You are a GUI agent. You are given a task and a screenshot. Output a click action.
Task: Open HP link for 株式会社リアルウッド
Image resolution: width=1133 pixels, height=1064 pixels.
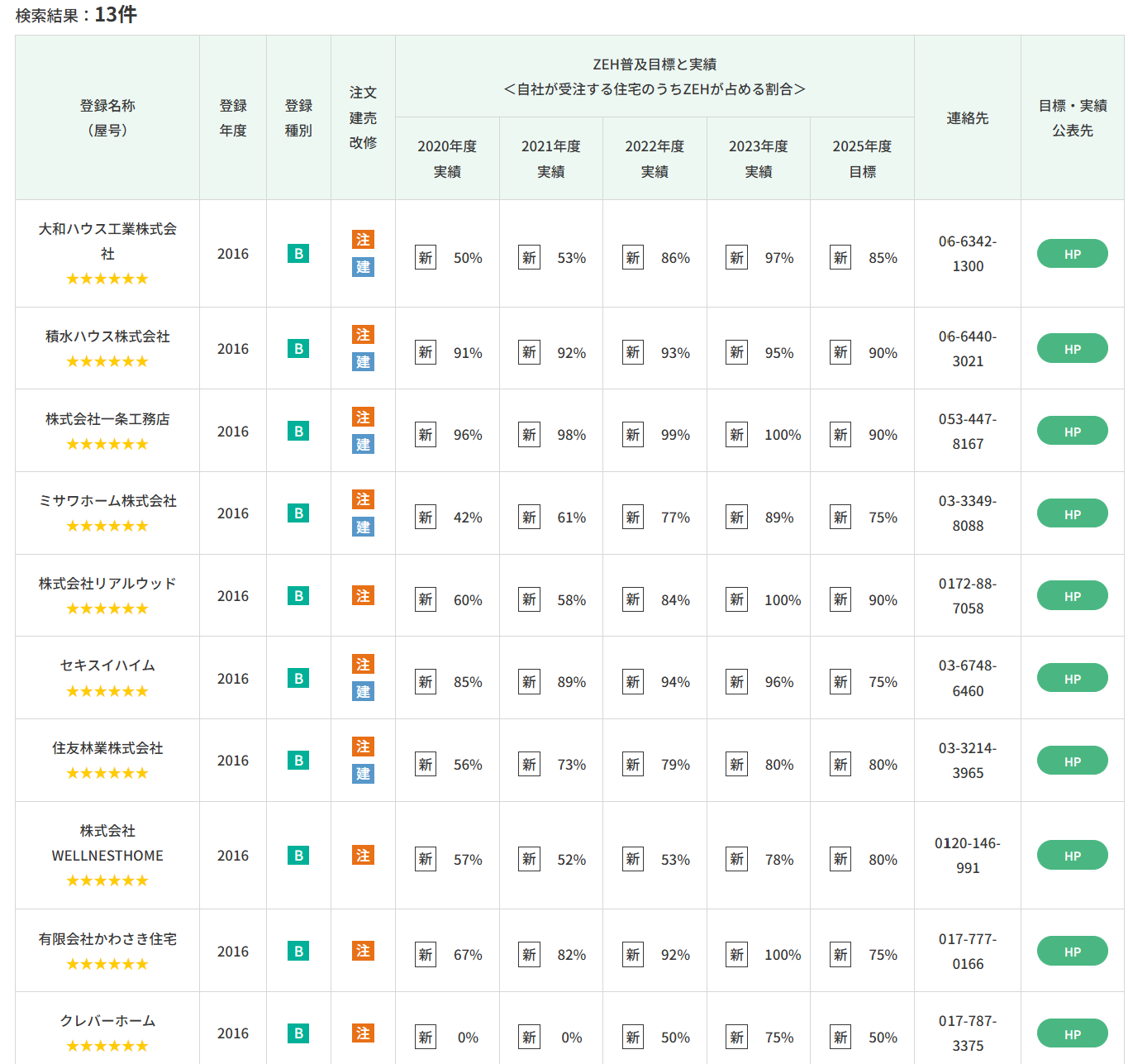(1072, 596)
